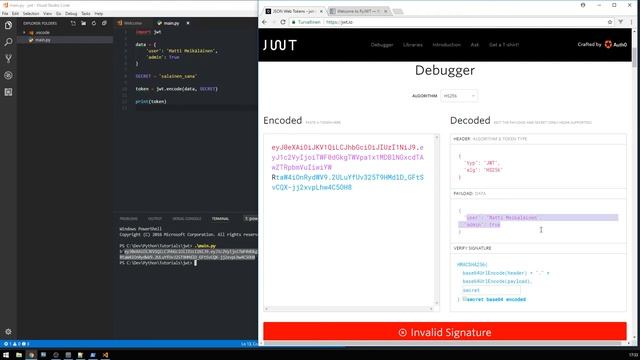
Task: Close the JSON Web Tokens browser tab
Action: 321,11
